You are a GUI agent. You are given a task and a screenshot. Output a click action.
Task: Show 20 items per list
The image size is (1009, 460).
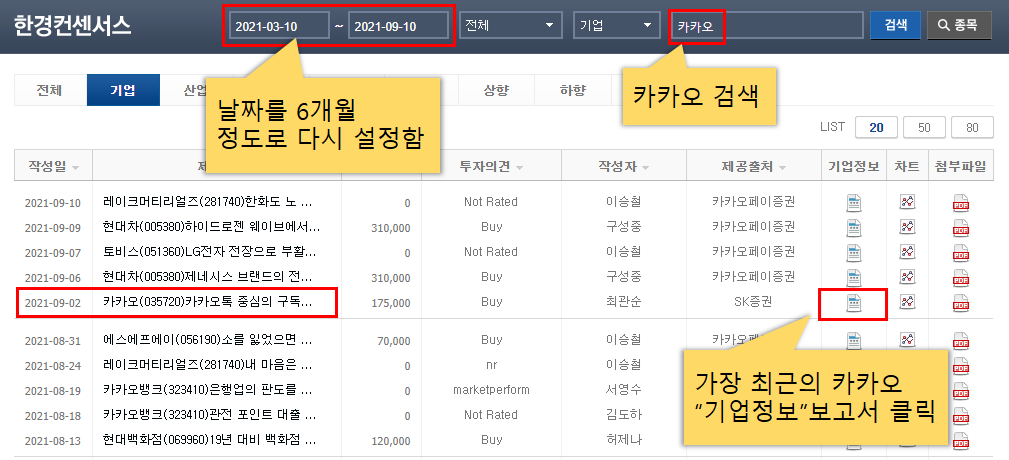(876, 127)
